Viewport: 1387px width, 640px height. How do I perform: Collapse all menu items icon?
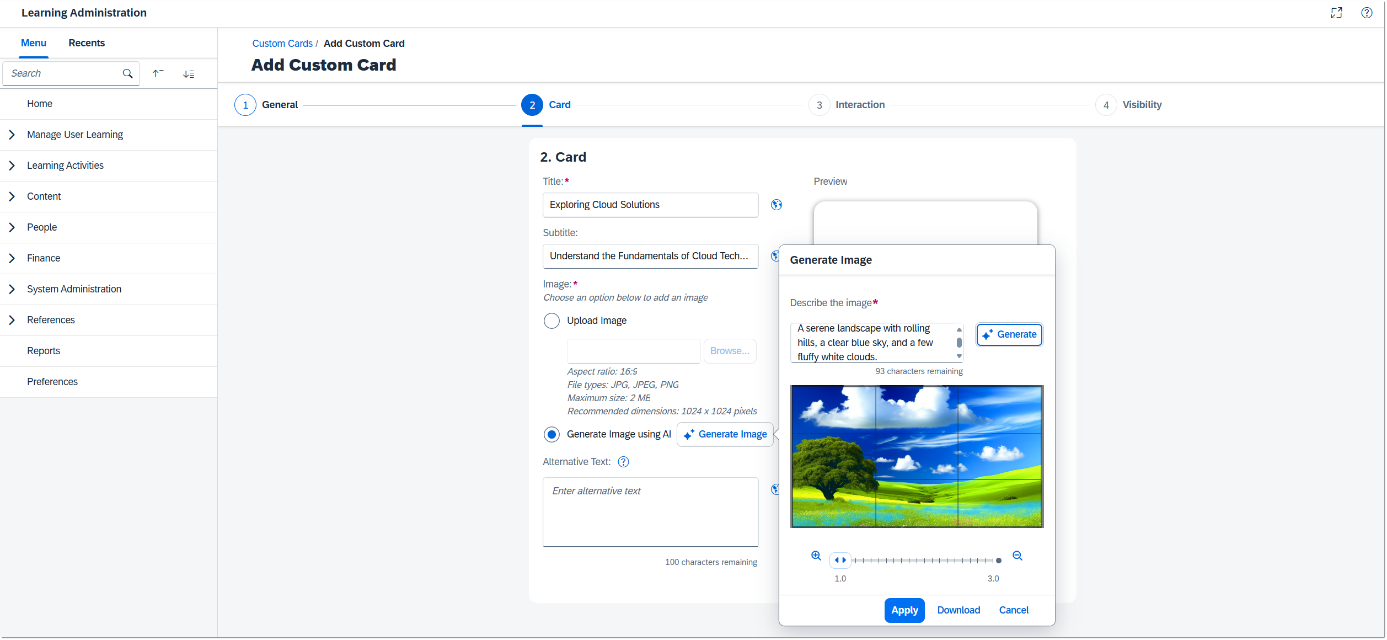point(158,73)
